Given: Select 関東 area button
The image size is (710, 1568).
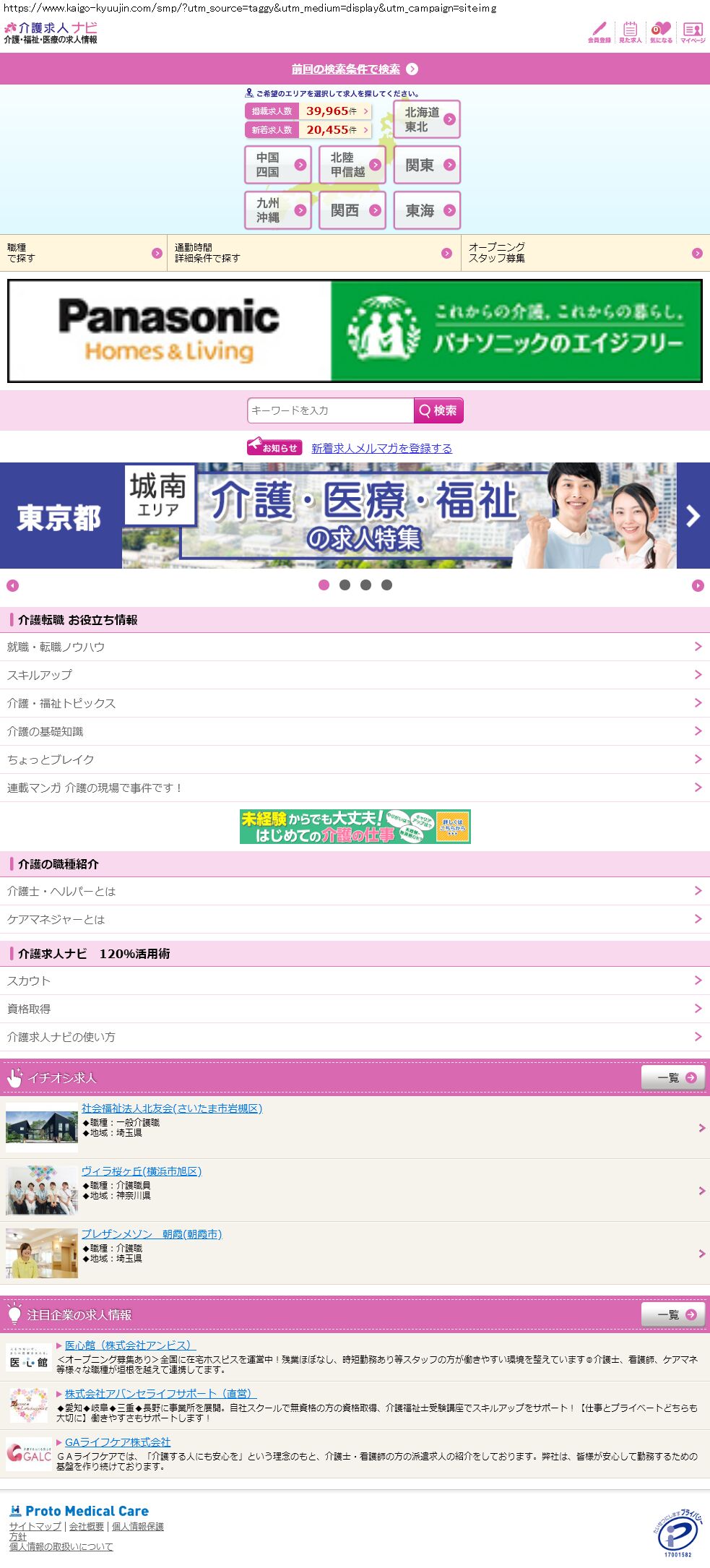Looking at the screenshot, I should click(427, 165).
